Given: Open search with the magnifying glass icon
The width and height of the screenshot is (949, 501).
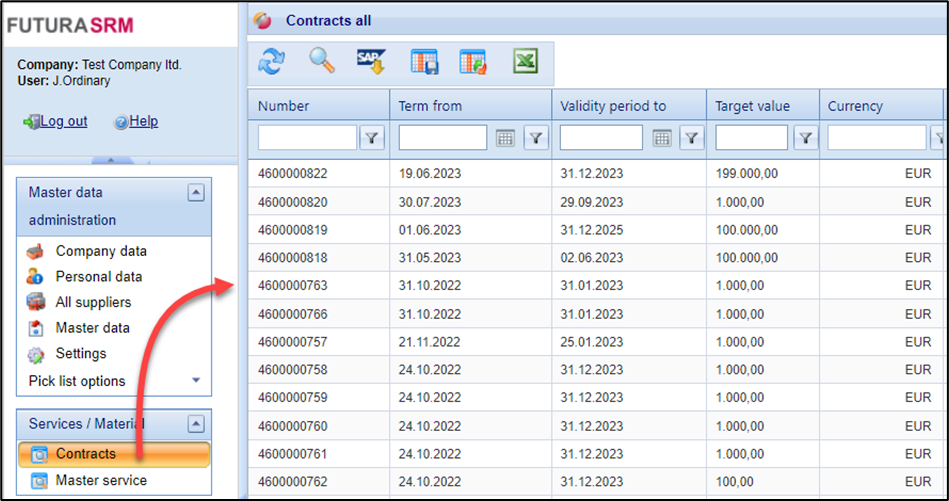Looking at the screenshot, I should click(321, 61).
